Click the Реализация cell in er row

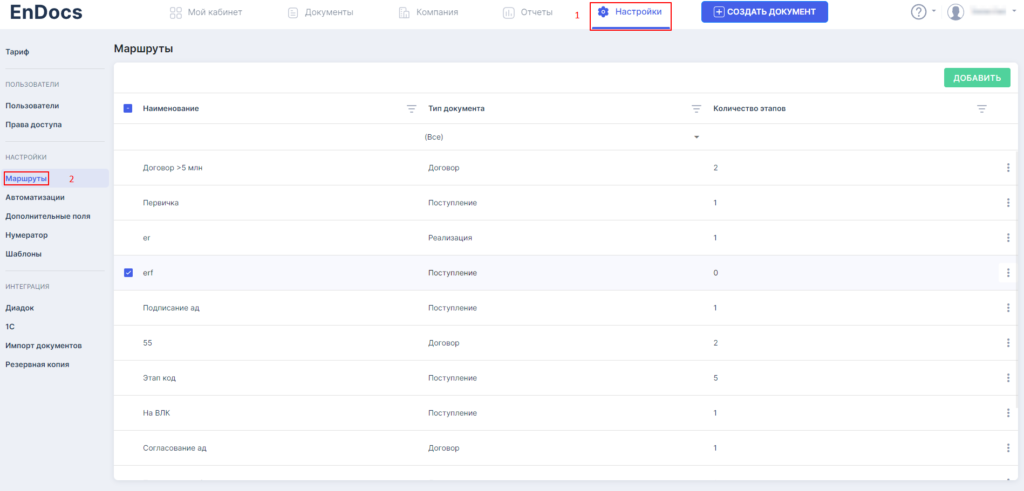pyautogui.click(x=450, y=238)
